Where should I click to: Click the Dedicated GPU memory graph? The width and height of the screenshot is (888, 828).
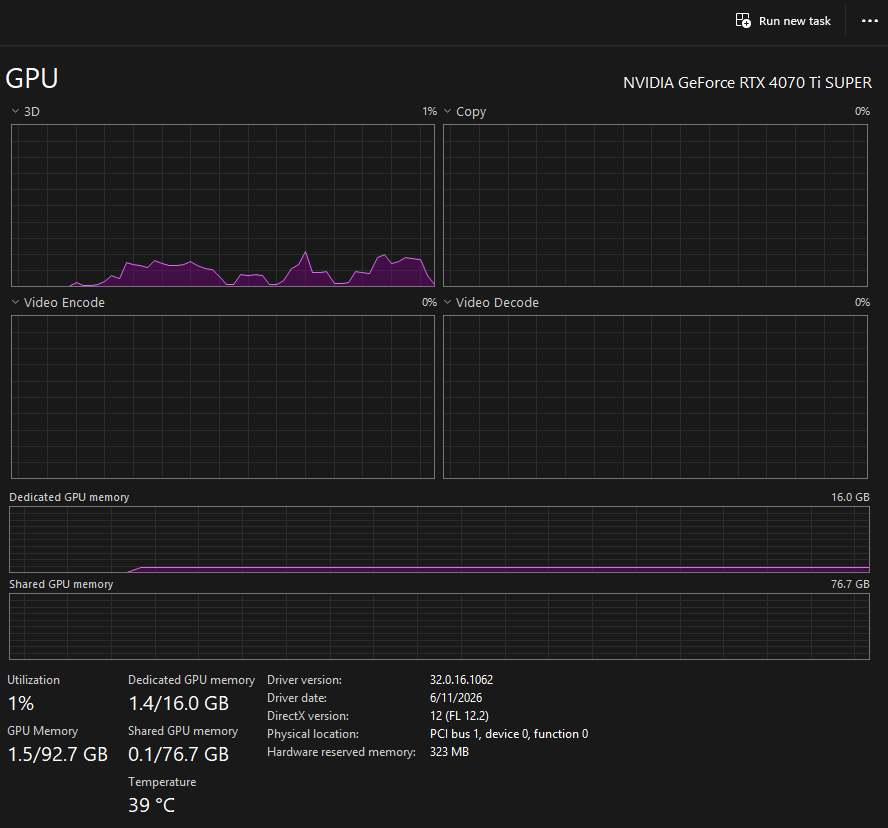(x=439, y=539)
